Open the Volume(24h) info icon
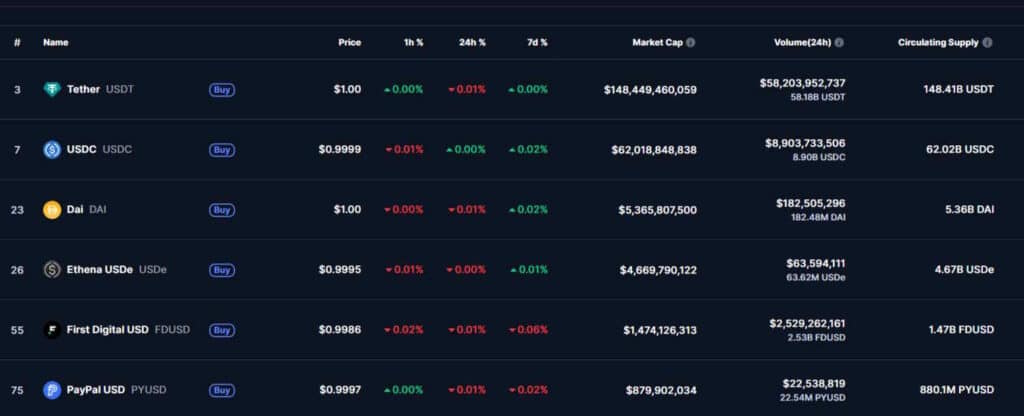 tap(839, 42)
